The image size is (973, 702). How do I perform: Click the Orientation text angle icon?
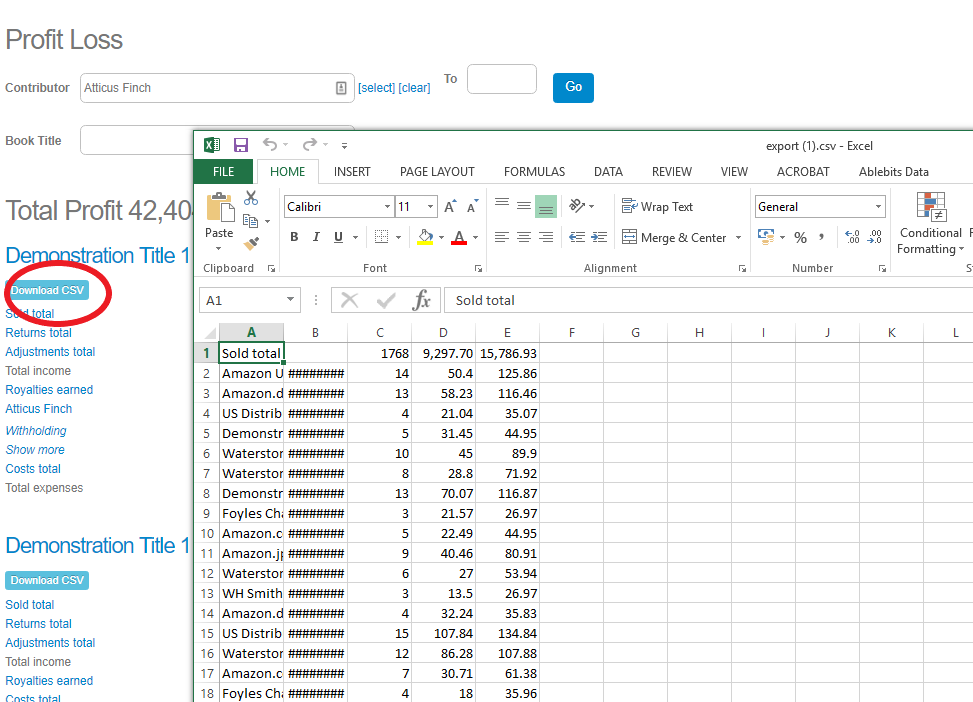point(577,205)
